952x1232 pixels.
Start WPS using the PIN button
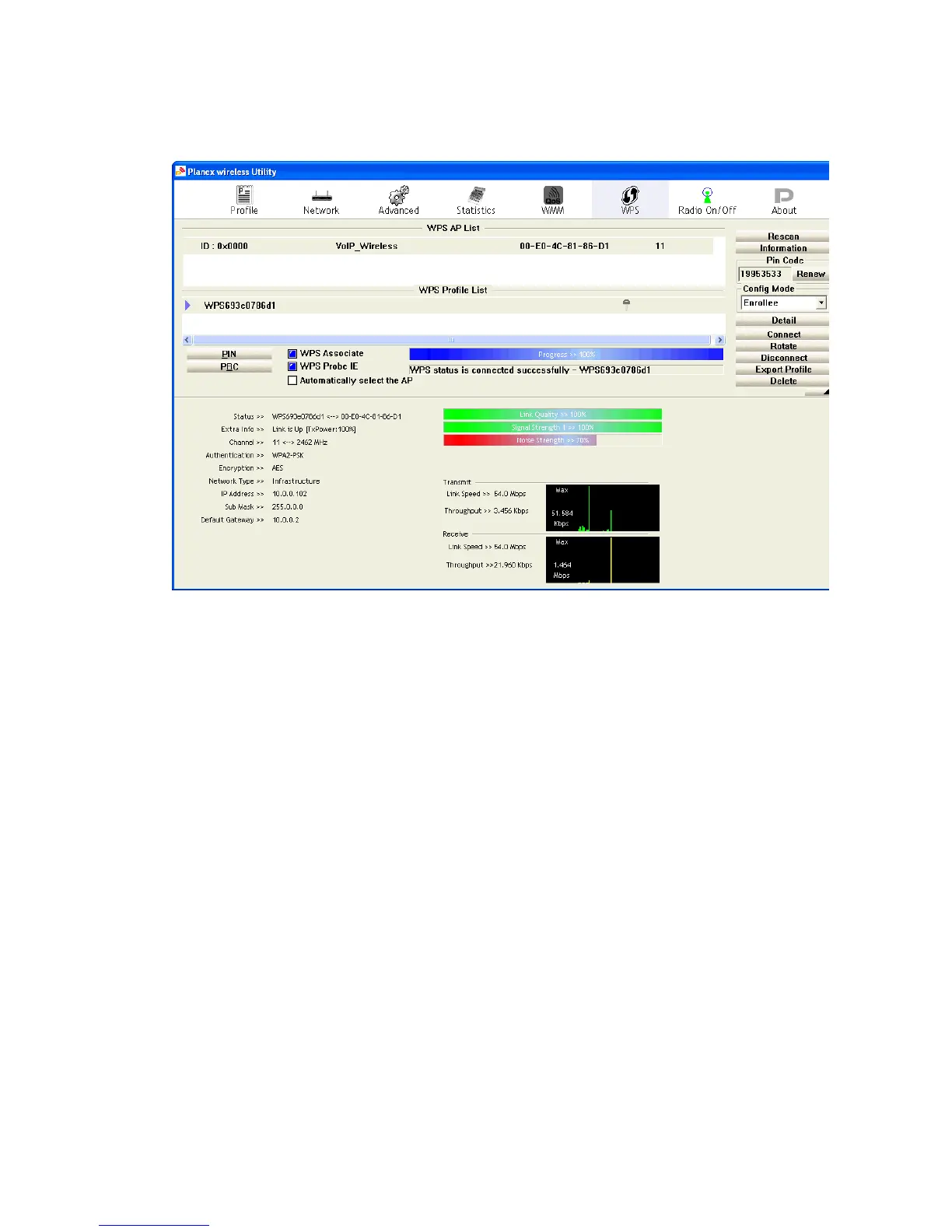tap(229, 354)
